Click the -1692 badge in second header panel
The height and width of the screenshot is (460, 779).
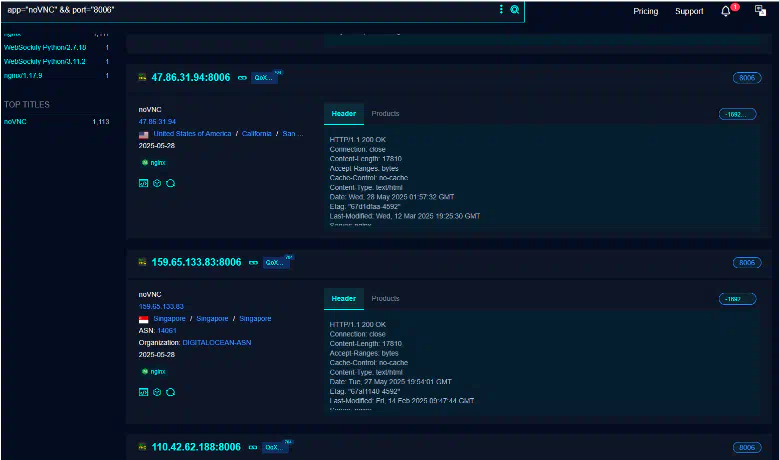[737, 299]
